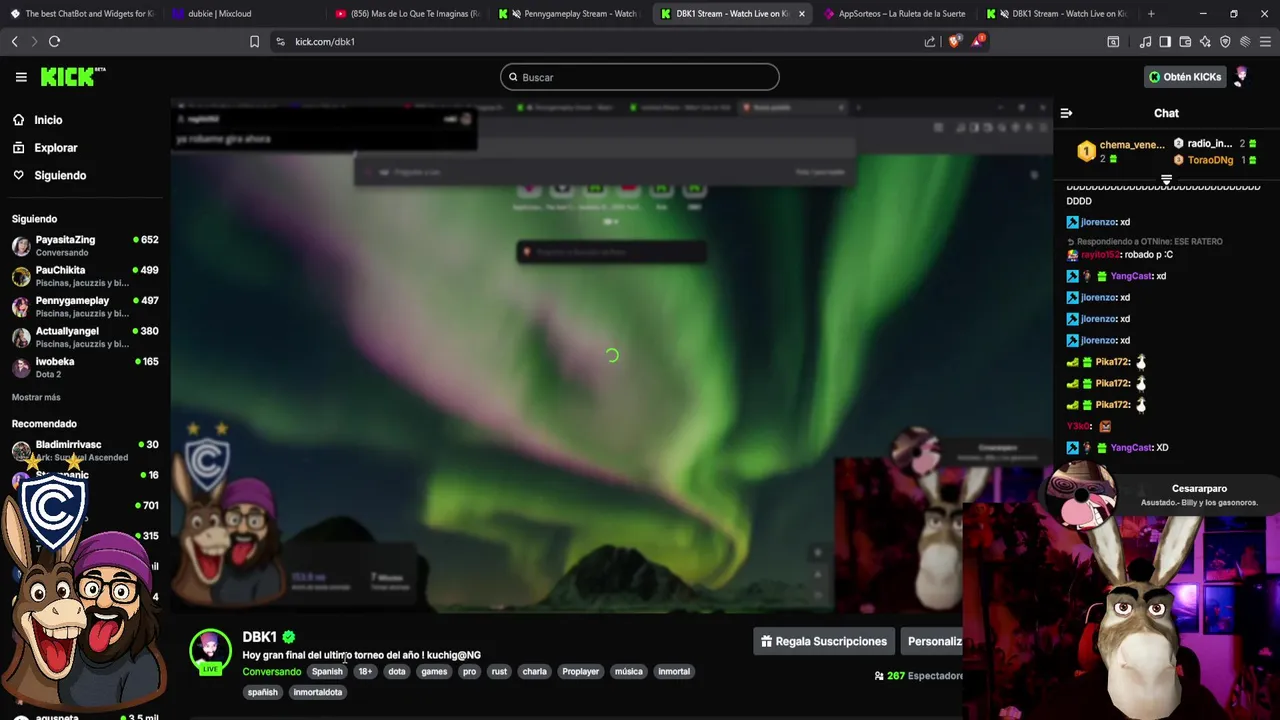Switch to AppSorteos La Ruleta tab
The image size is (1280, 720).
point(895,14)
